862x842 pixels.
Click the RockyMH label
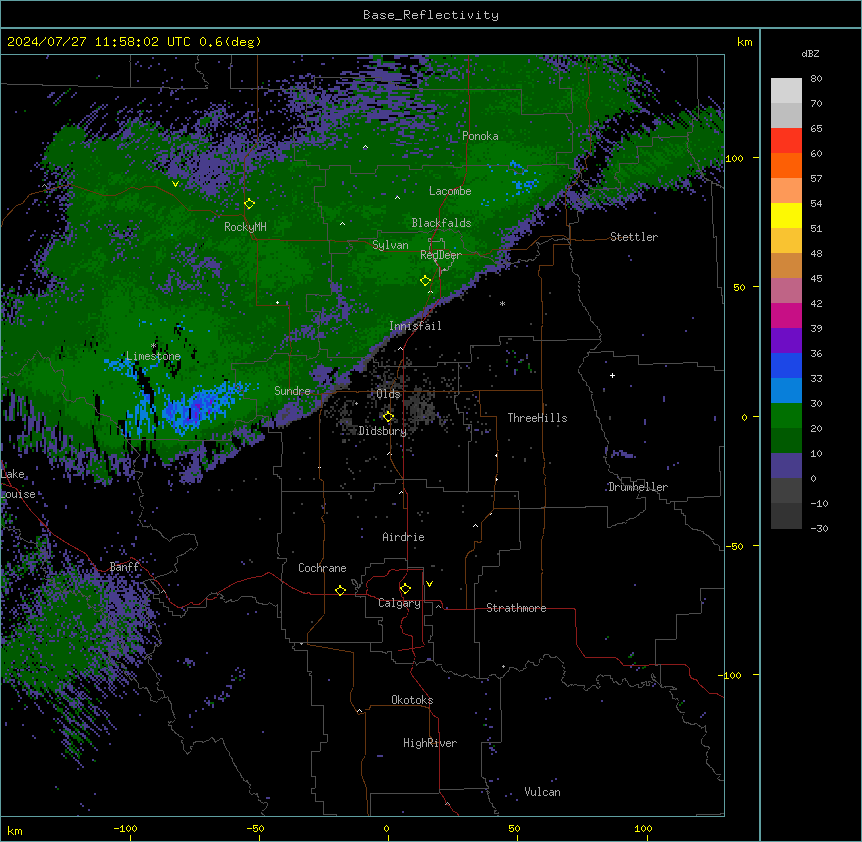(x=245, y=226)
